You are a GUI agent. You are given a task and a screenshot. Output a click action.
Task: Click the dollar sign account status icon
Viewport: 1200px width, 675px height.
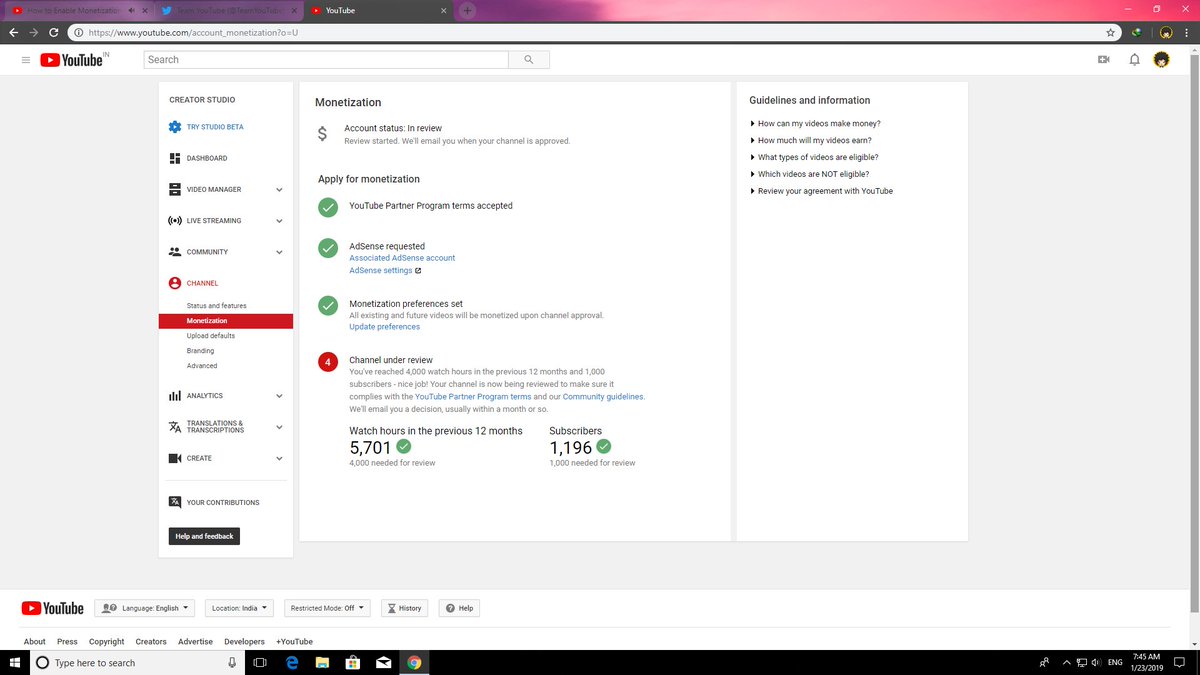[x=322, y=134]
